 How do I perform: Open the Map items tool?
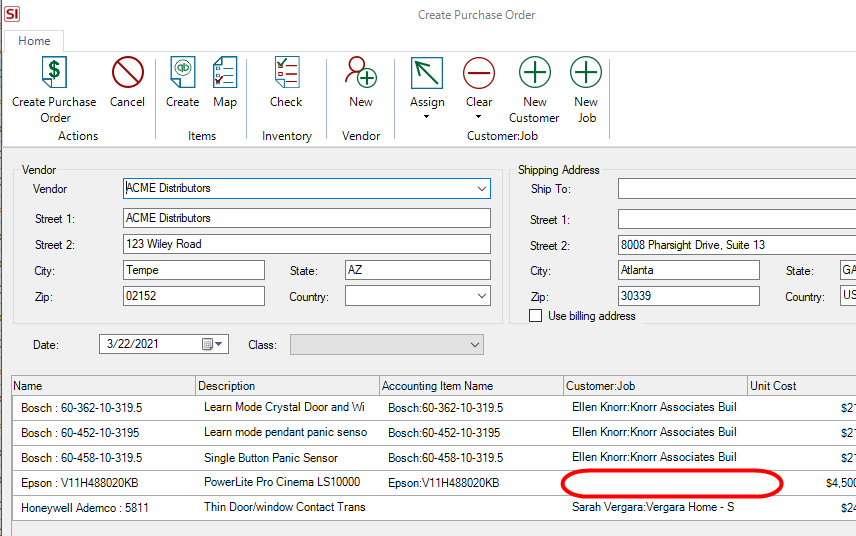(x=225, y=73)
